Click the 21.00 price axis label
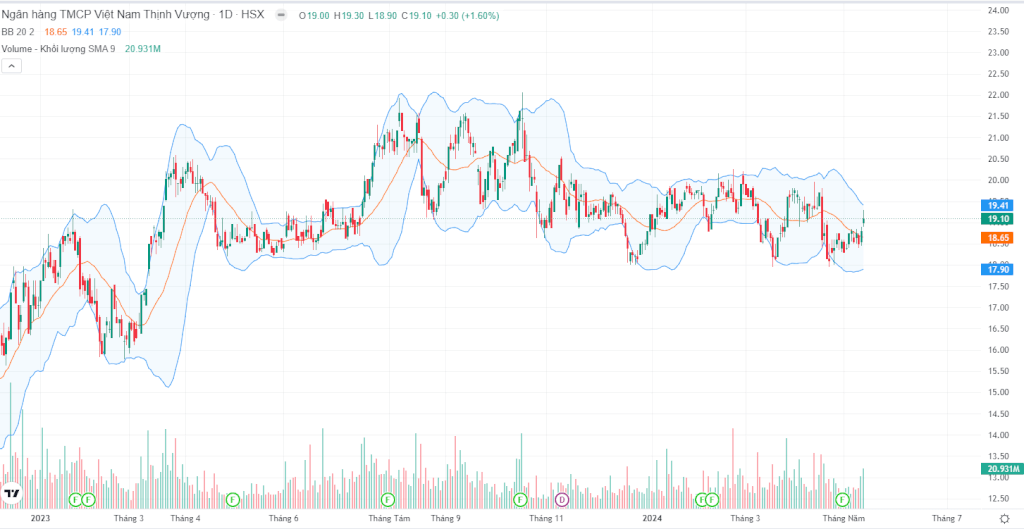 997,138
